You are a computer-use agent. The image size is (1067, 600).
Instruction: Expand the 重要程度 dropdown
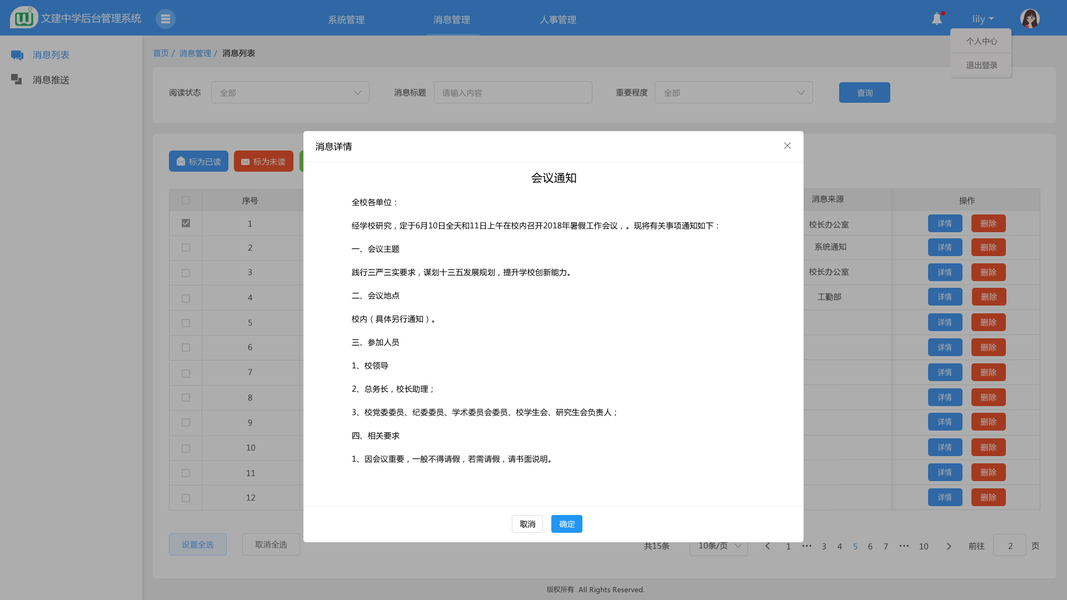click(x=734, y=93)
